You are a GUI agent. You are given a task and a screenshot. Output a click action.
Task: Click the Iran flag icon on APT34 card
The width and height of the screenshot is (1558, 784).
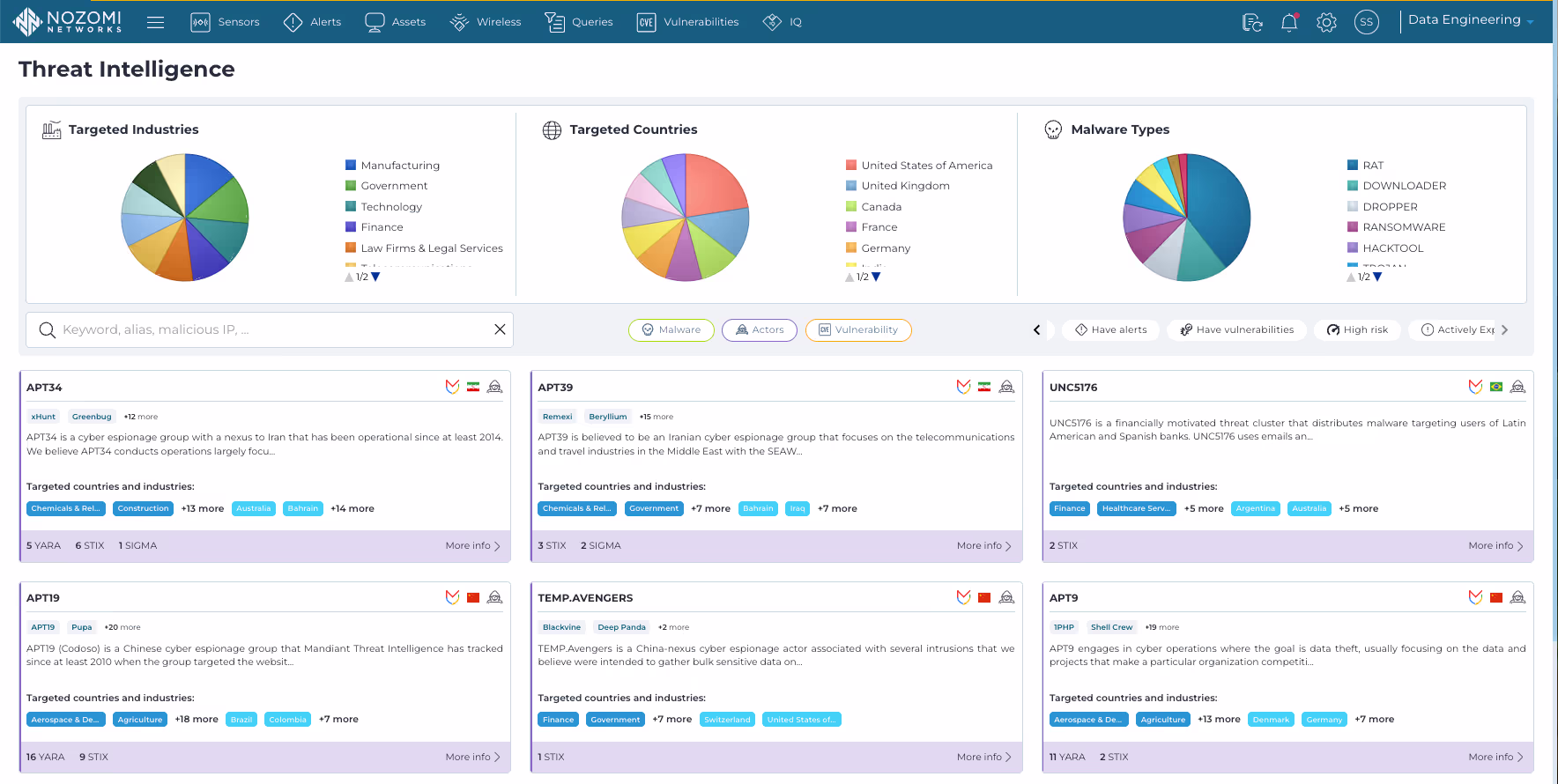(x=473, y=387)
